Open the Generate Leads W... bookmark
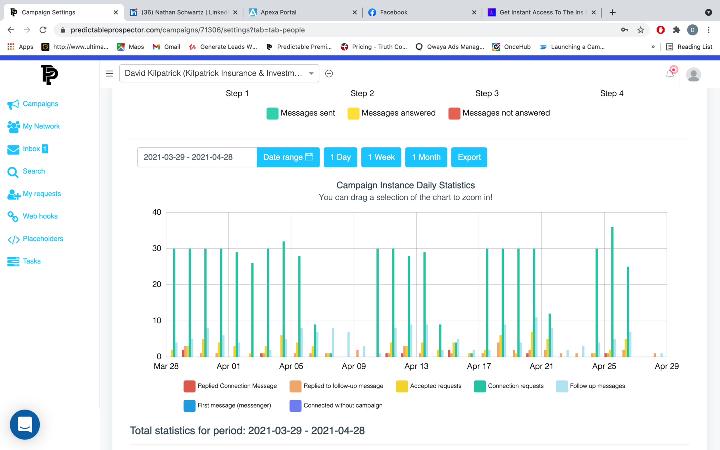The width and height of the screenshot is (720, 450). point(223,46)
